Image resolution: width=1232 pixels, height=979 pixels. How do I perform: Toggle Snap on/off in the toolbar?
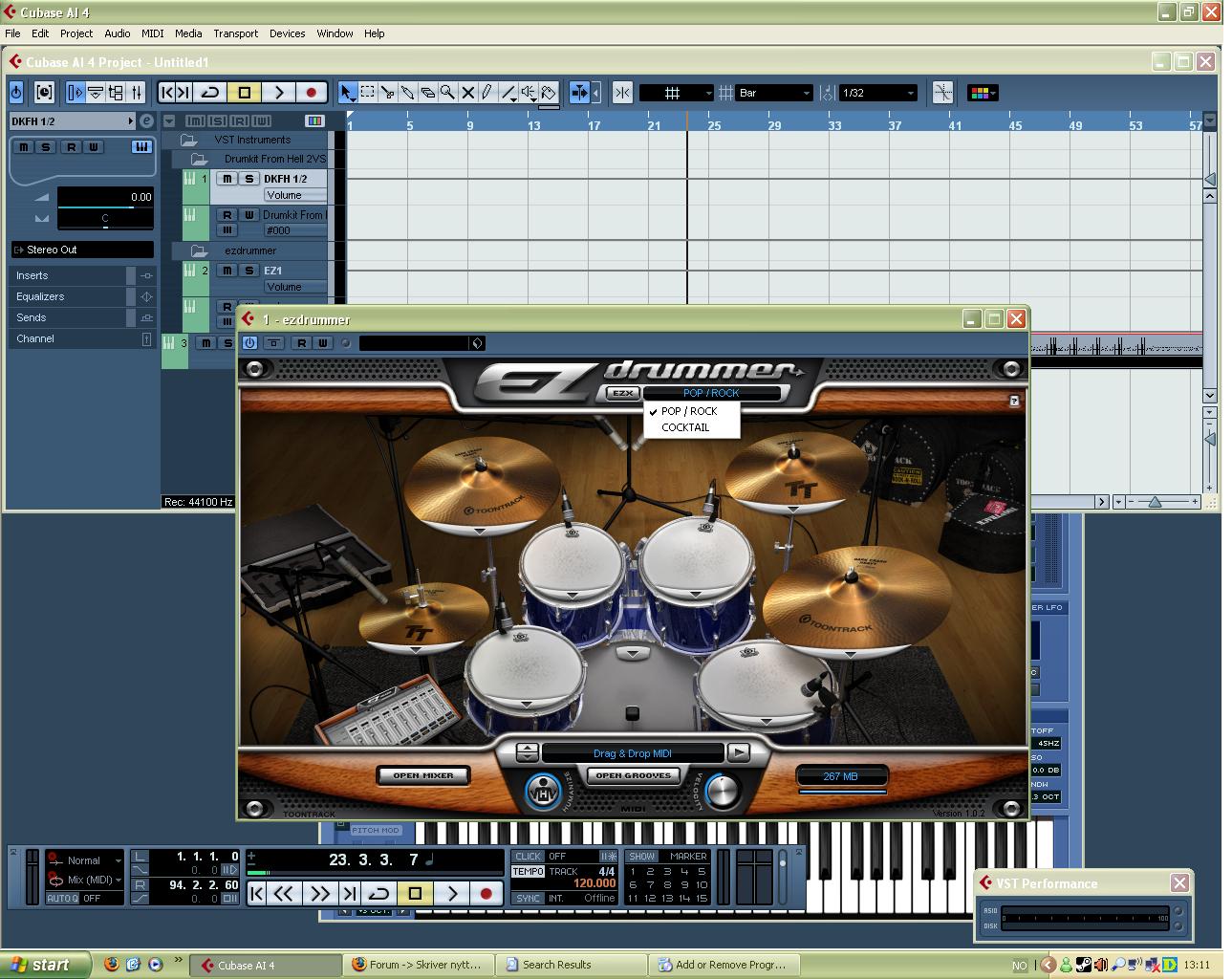tap(622, 93)
